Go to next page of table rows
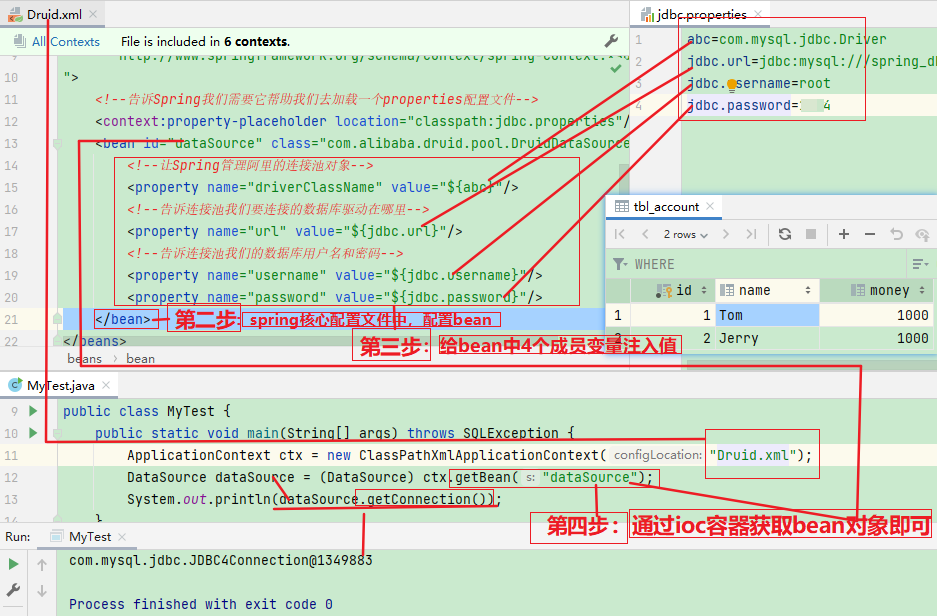The width and height of the screenshot is (937, 616). 726,234
